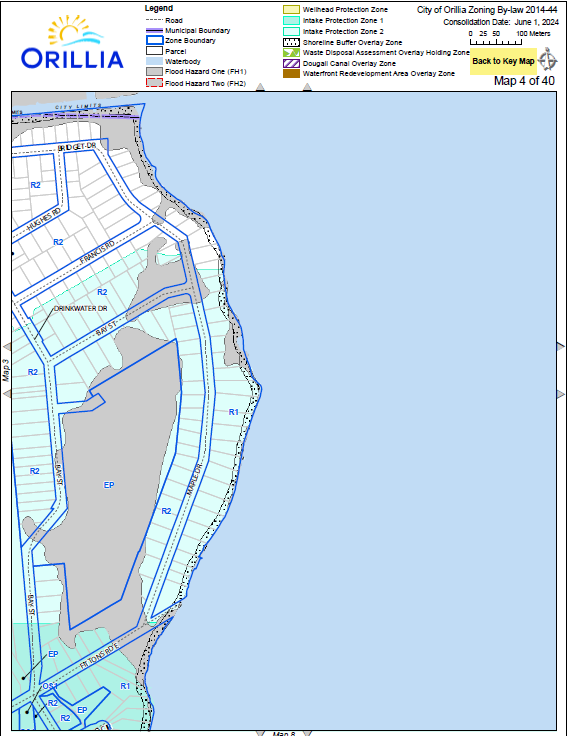The height and width of the screenshot is (736, 569).
Task: Select the 'Consolidation Date: June 1, 2024' text
Action: pyautogui.click(x=501, y=22)
